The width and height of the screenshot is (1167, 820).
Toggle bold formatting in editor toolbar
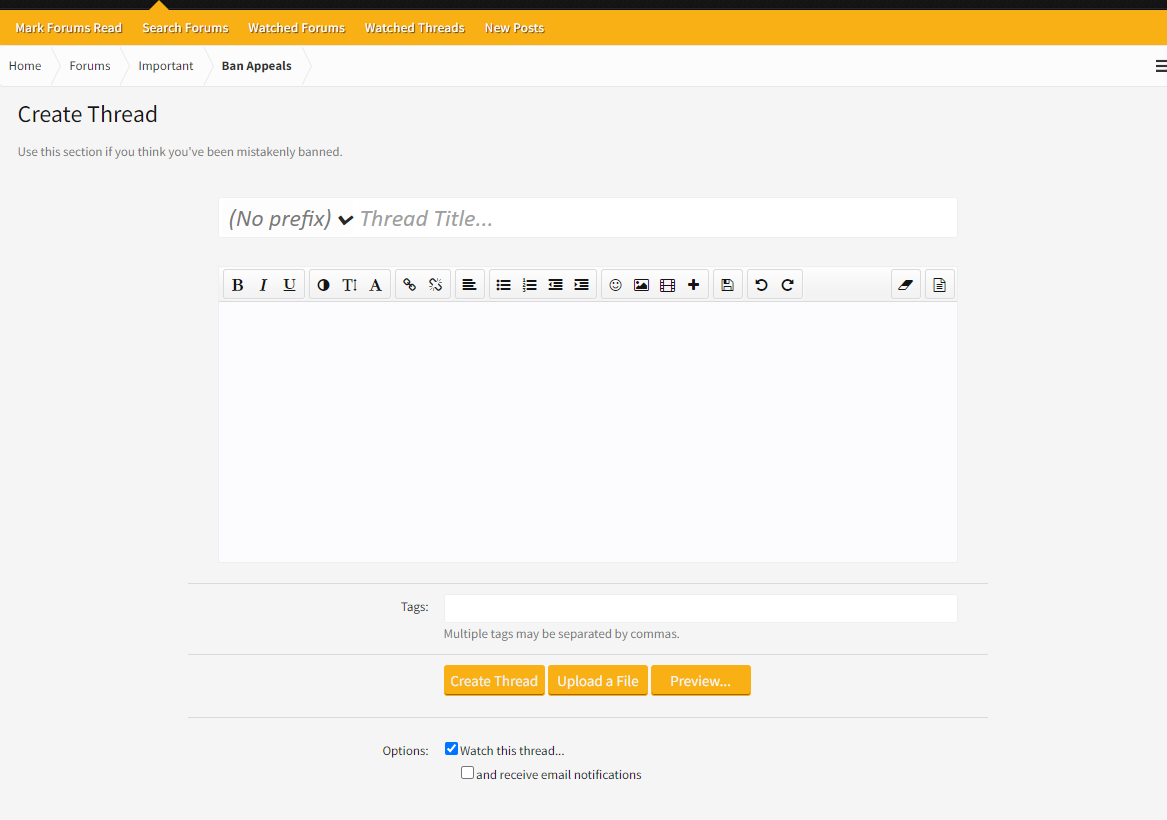(237, 285)
